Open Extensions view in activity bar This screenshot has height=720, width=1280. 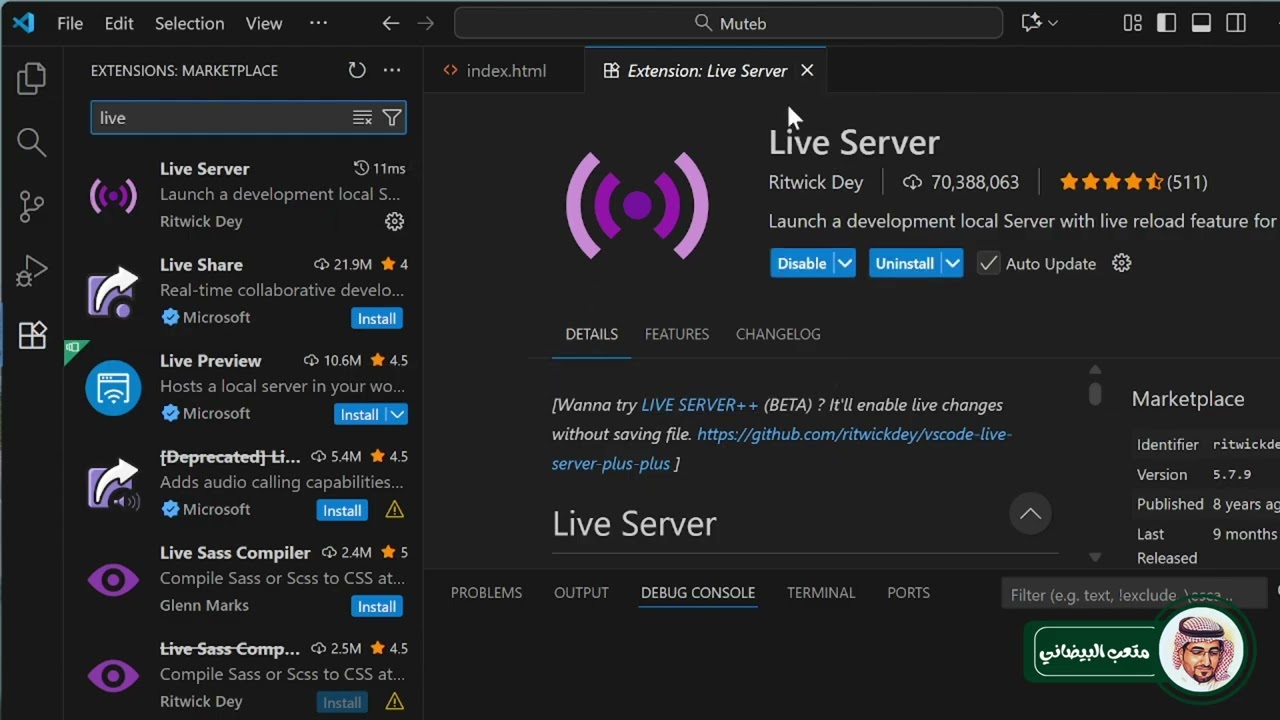(x=31, y=335)
